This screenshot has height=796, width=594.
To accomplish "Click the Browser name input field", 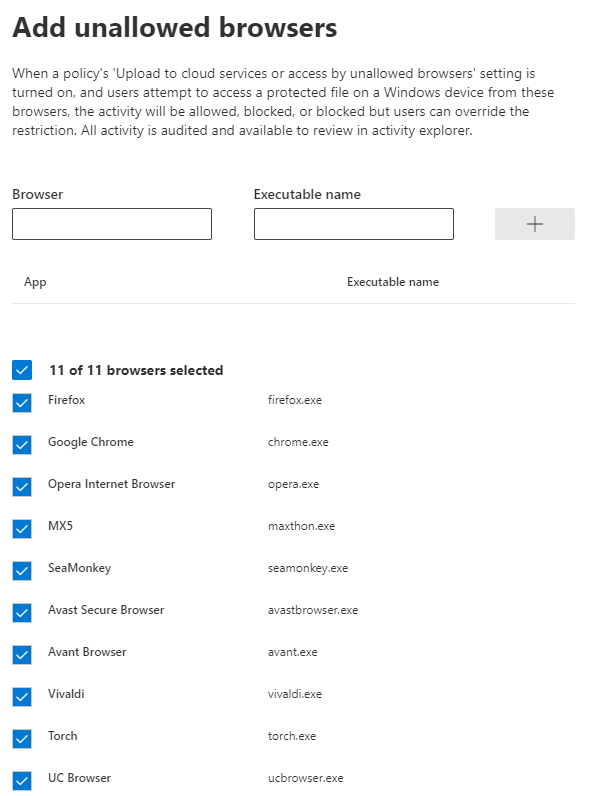I will pyautogui.click(x=112, y=224).
